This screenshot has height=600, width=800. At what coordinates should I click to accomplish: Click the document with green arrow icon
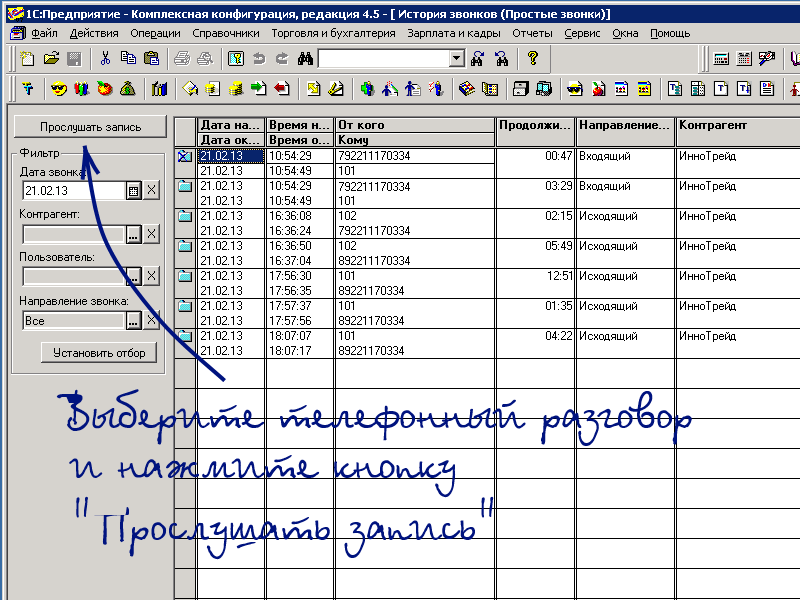(259, 89)
